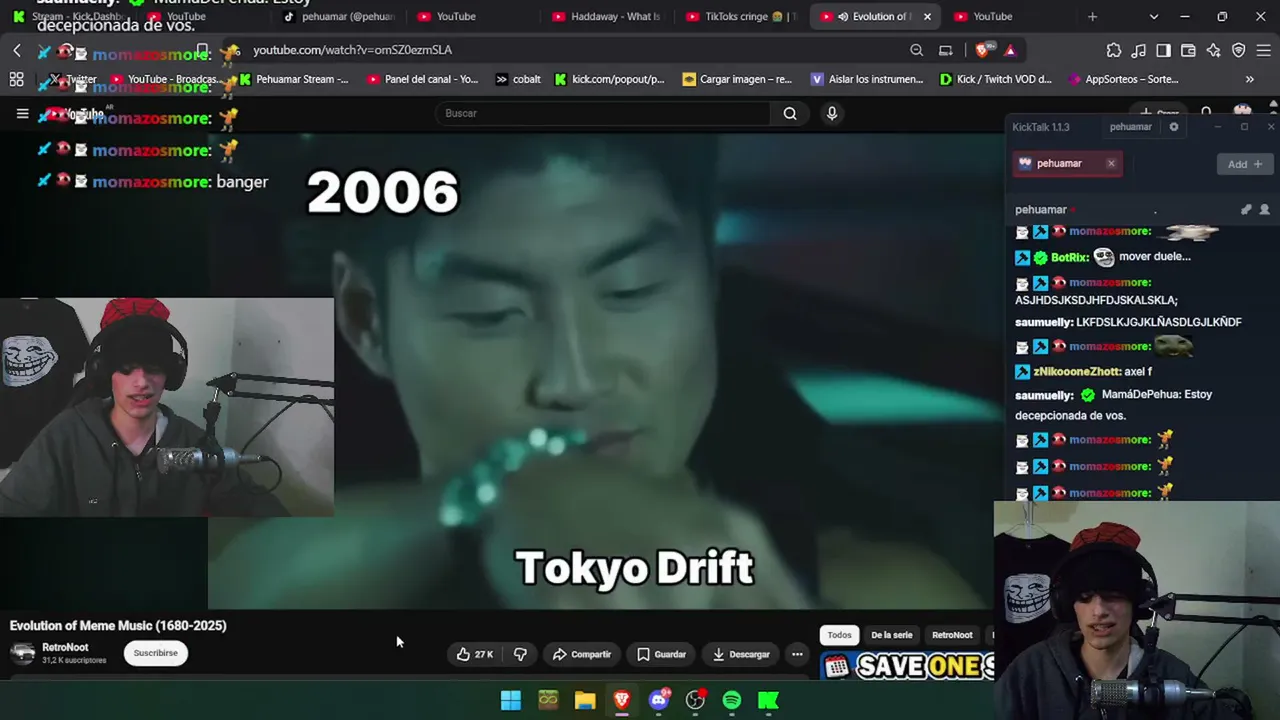Click the YouTube search magnifier button
1280x720 pixels.
click(x=790, y=114)
